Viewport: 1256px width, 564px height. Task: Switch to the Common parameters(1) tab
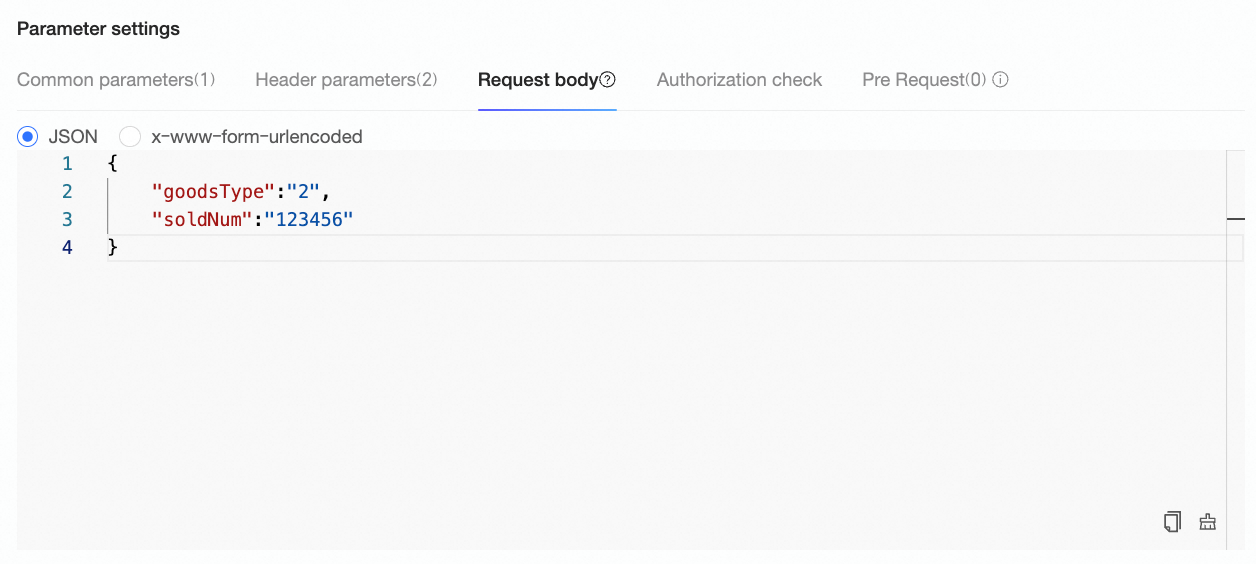tap(116, 80)
